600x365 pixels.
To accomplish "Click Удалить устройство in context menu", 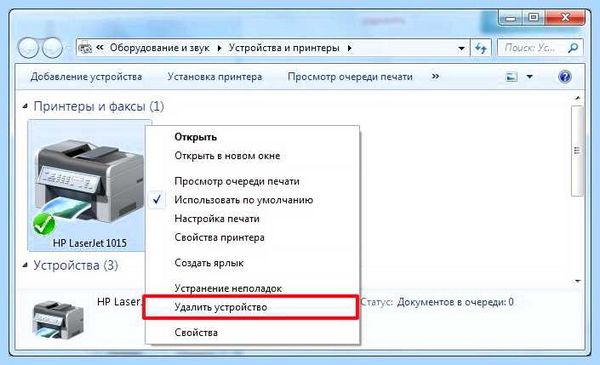I will click(251, 307).
